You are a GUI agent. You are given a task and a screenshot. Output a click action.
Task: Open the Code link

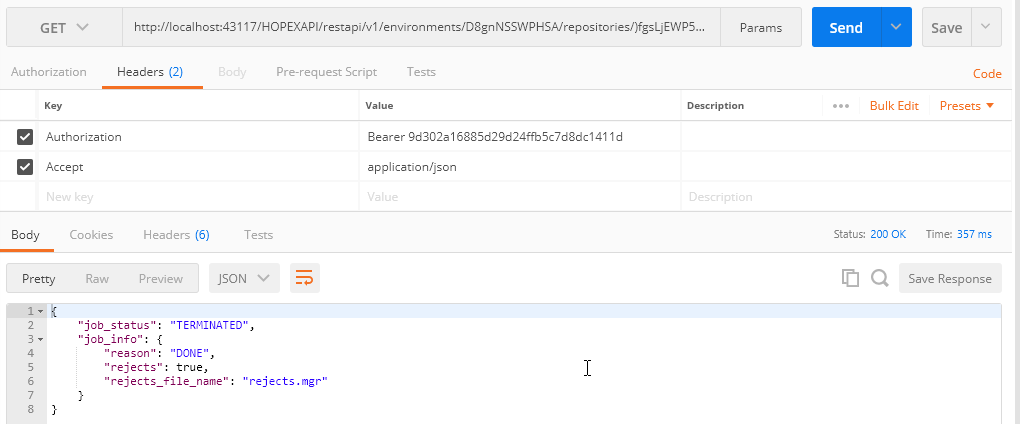[x=987, y=74]
